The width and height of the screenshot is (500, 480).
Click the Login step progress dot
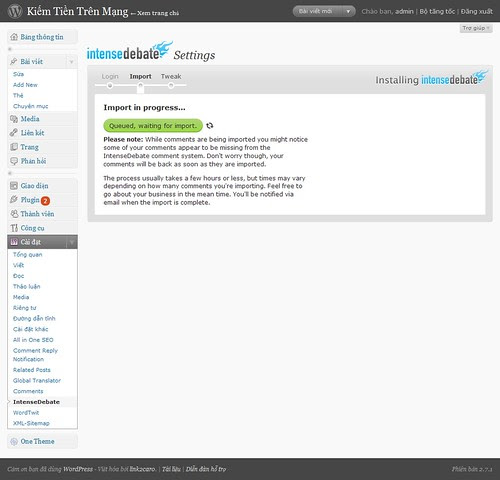[x=110, y=86]
